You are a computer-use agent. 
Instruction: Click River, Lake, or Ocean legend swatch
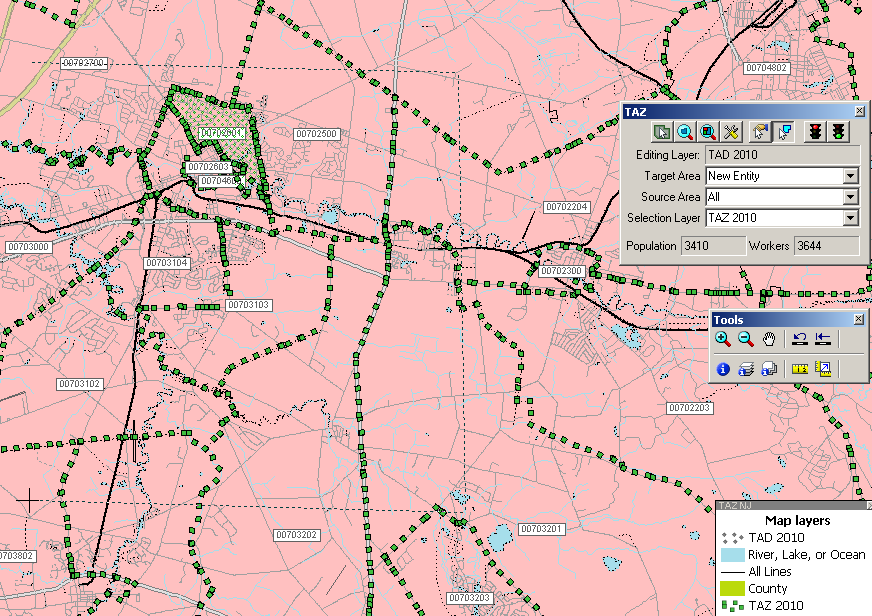732,554
